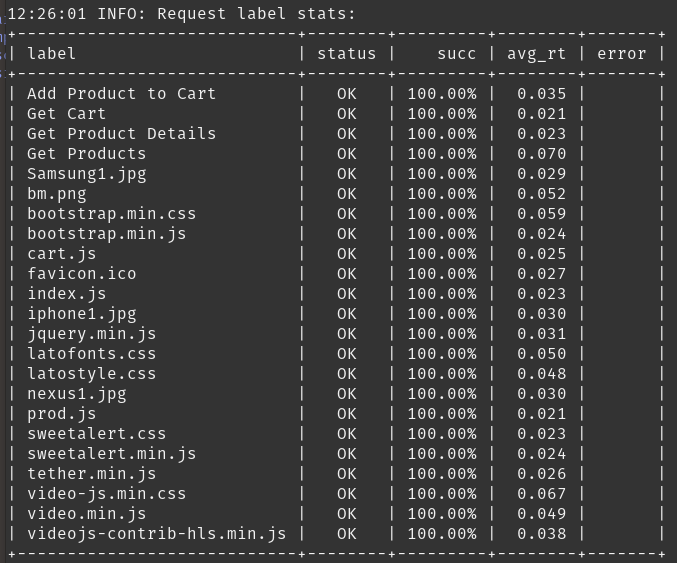Select the 'Get Cart' label text
Screen dimensions: 677x563
click(x=66, y=114)
